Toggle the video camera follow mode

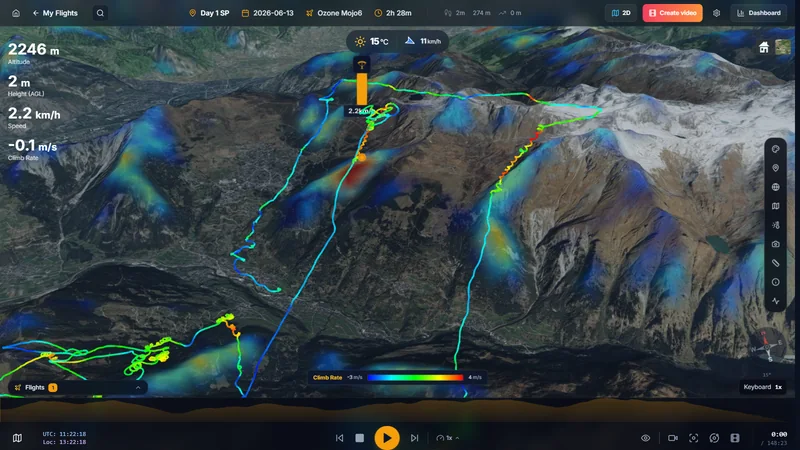[672, 438]
